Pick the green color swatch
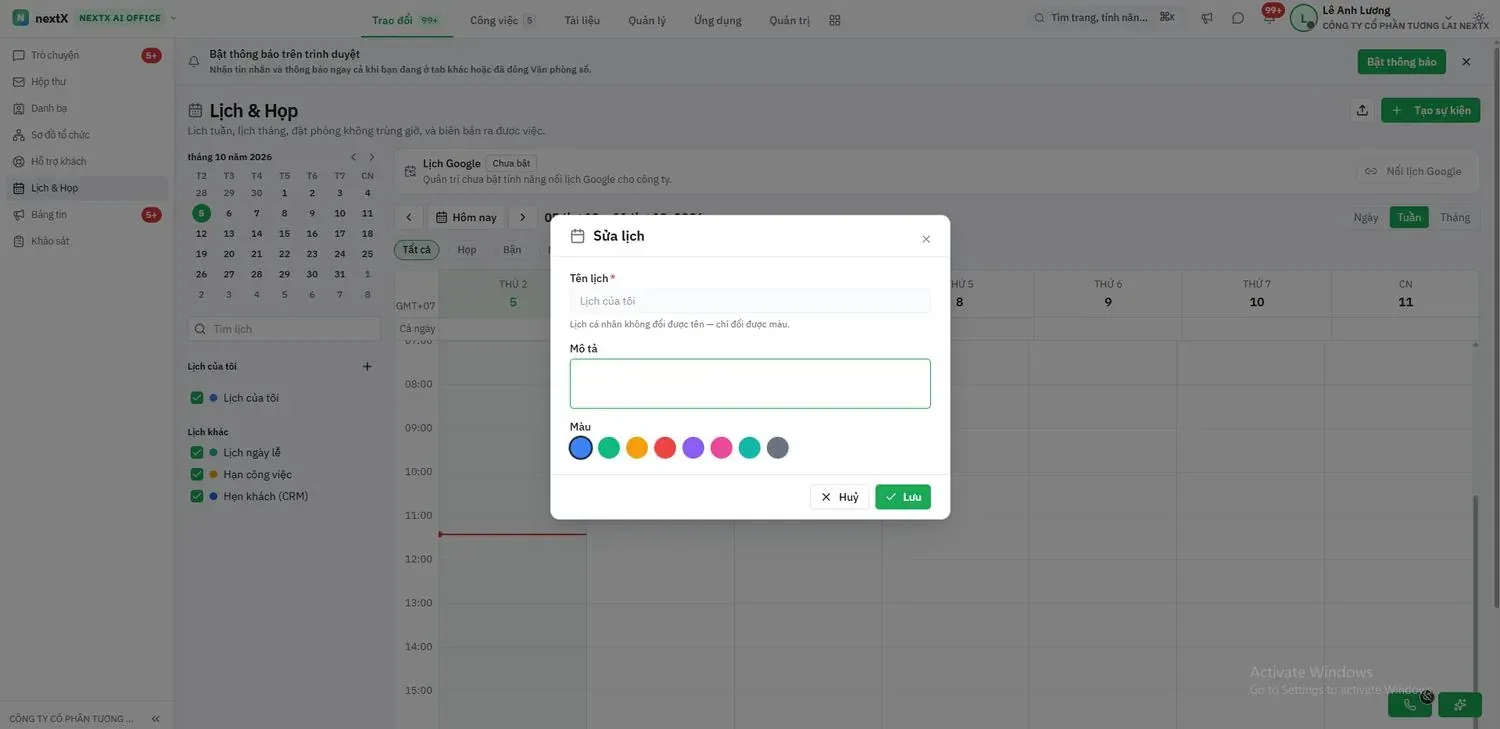 pos(609,448)
